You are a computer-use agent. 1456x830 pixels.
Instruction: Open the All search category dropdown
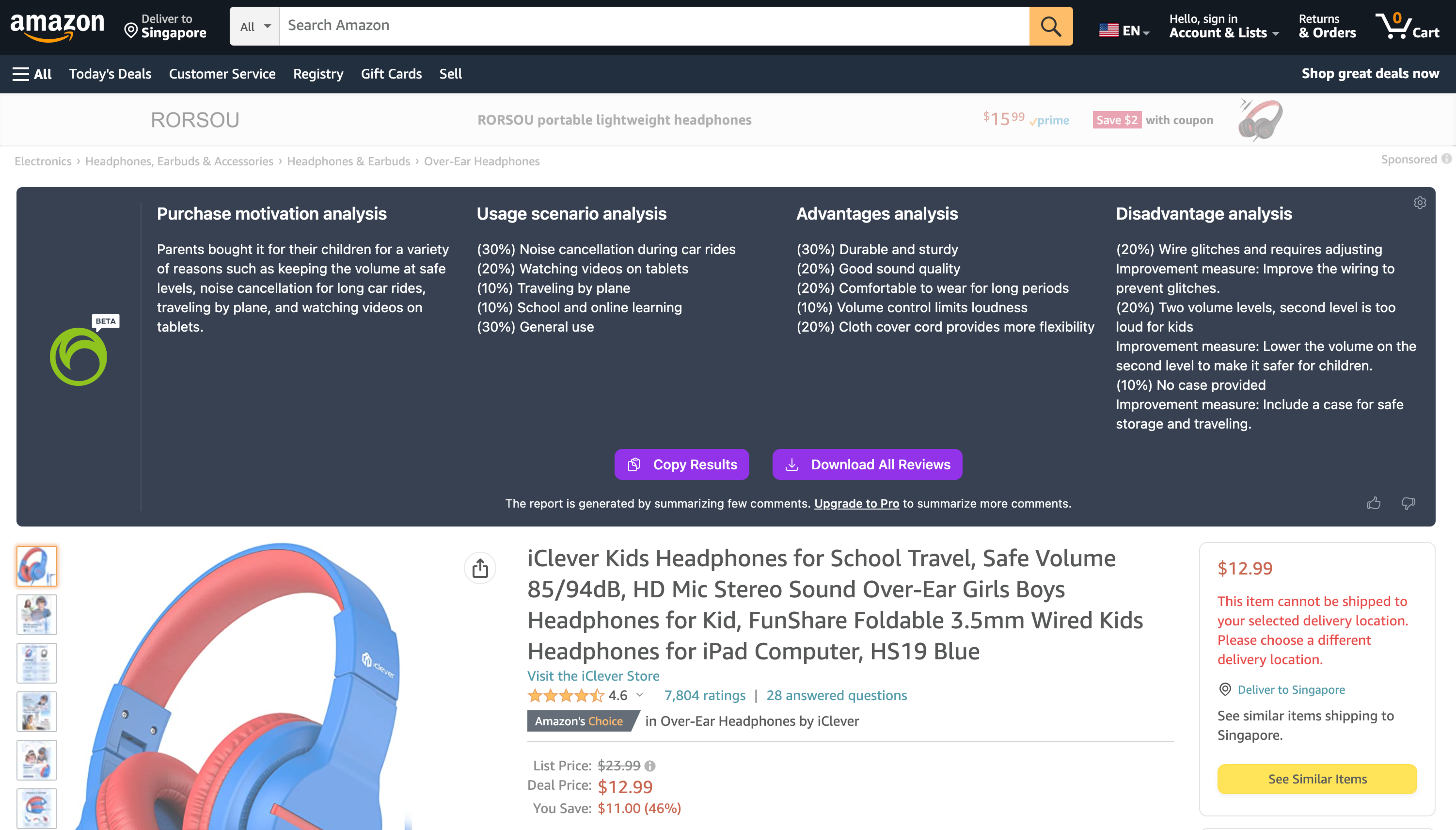pos(255,26)
